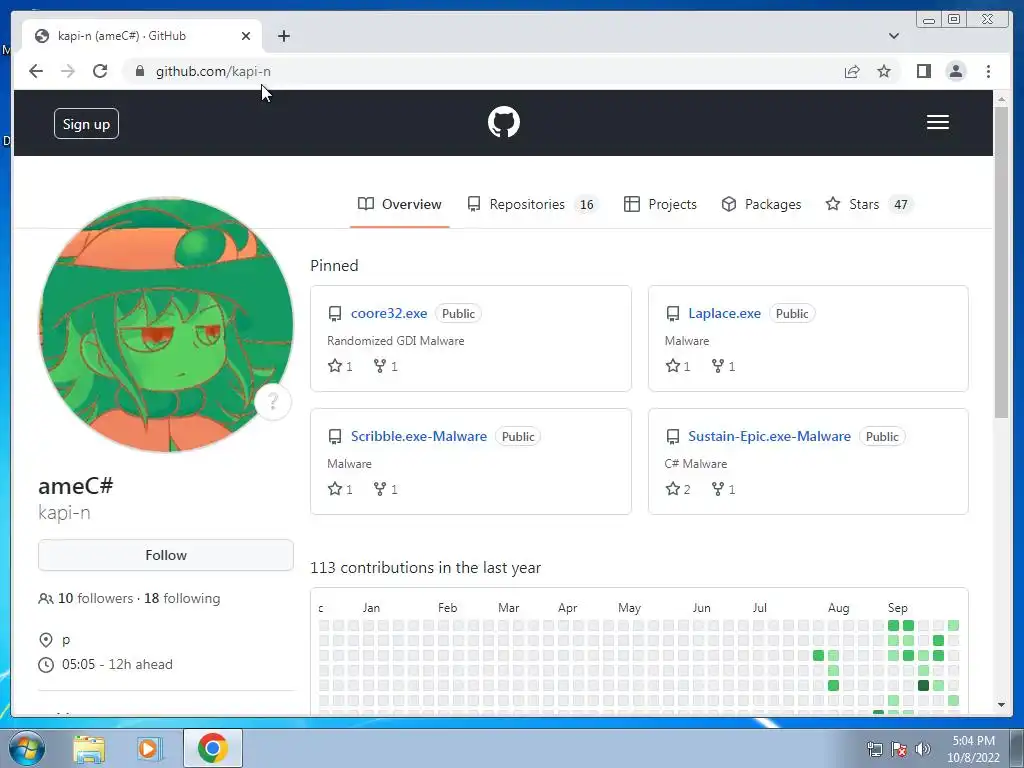Open the Stars tab
1024x768 pixels.
point(869,204)
